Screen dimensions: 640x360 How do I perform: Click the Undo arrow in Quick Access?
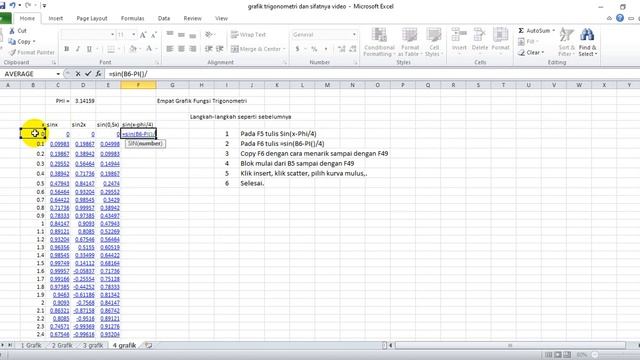point(13,5)
